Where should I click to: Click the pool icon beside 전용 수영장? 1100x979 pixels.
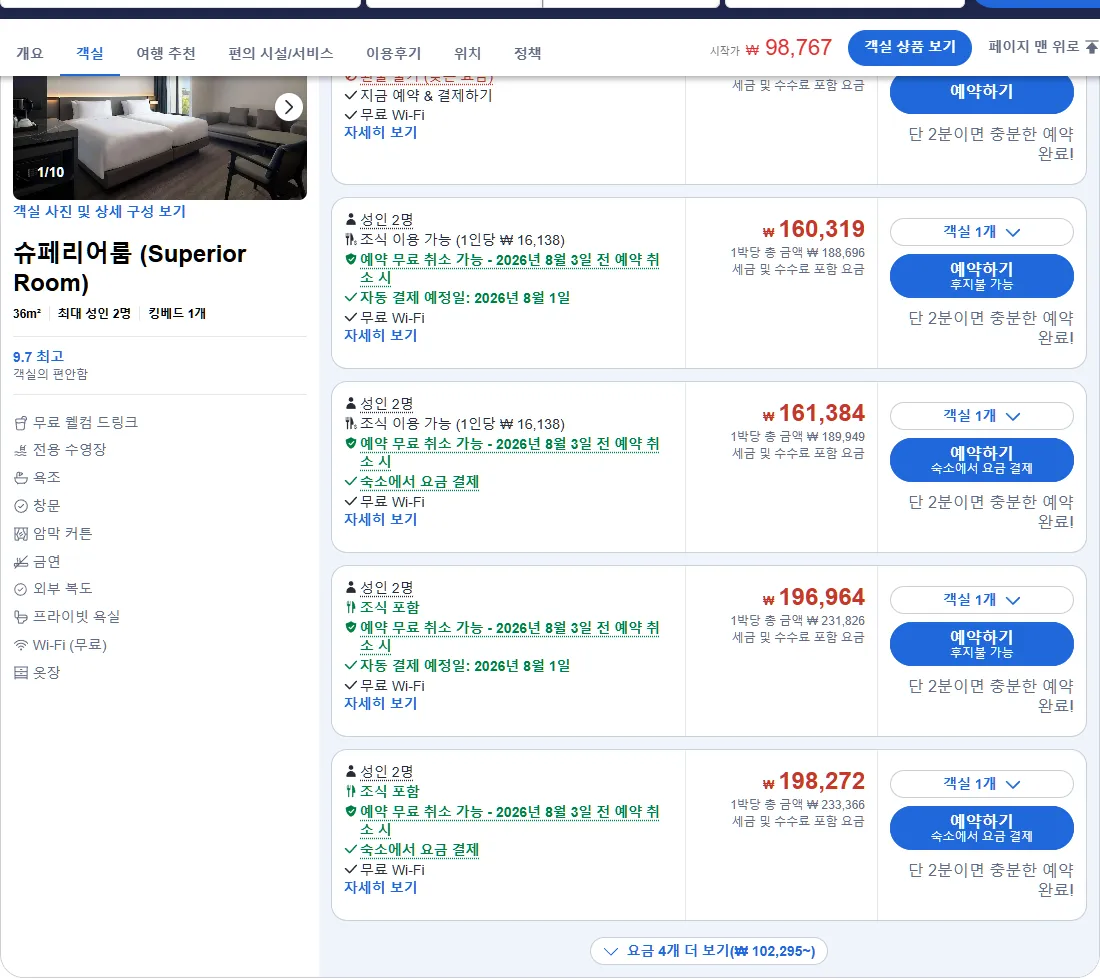21,450
